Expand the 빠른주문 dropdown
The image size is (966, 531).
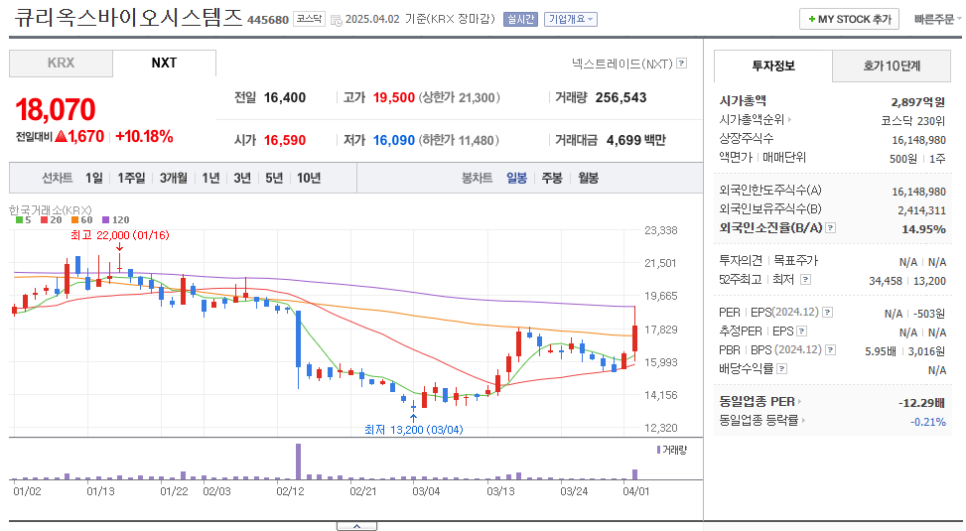point(937,19)
